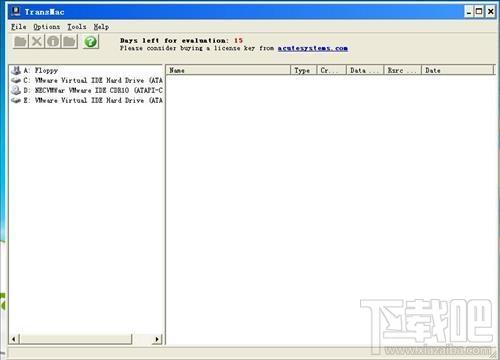This screenshot has height=360, width=500.
Task: Click the open folder toolbar icon
Action: [x=21, y=42]
